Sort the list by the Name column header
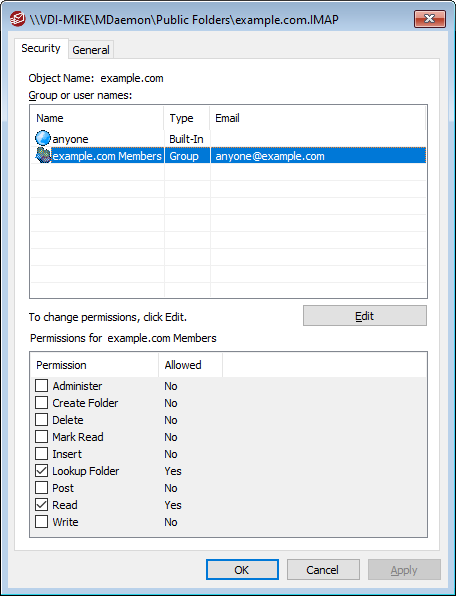This screenshot has height=596, width=456. click(x=97, y=118)
